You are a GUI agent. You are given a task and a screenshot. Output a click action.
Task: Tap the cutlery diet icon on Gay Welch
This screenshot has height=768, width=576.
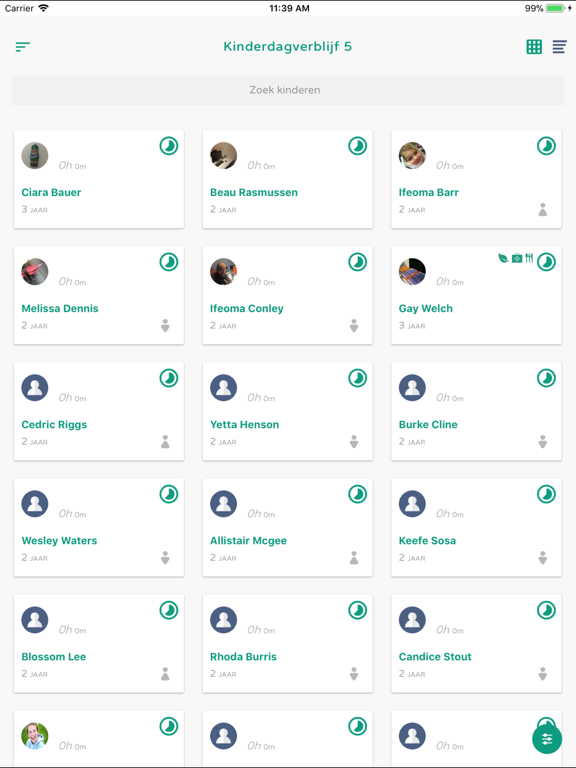529,258
